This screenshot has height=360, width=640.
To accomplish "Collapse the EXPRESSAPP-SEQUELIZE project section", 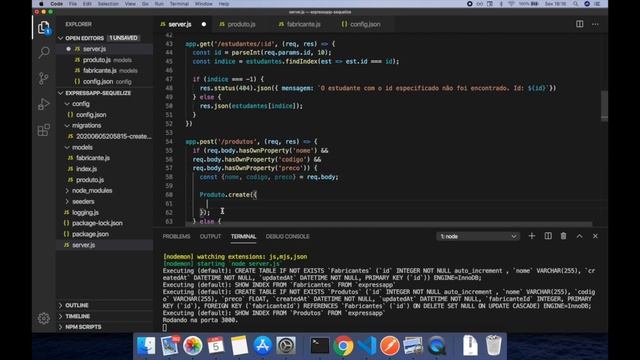I will coord(61,93).
